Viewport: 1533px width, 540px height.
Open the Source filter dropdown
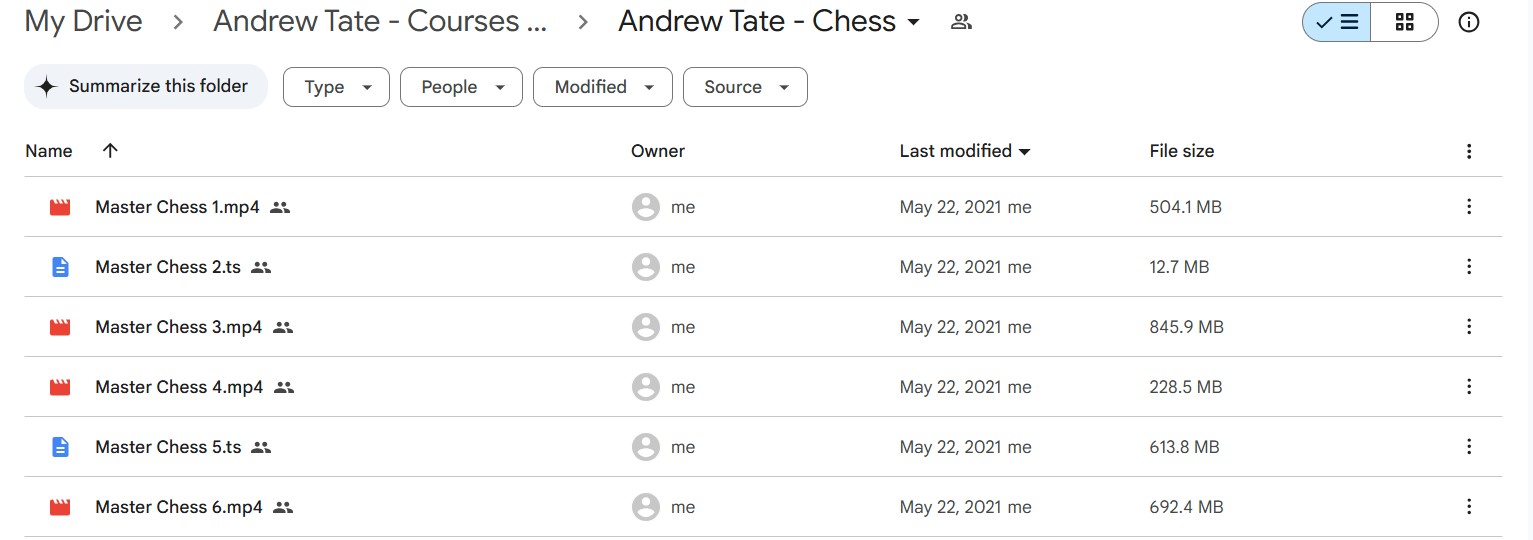[745, 87]
